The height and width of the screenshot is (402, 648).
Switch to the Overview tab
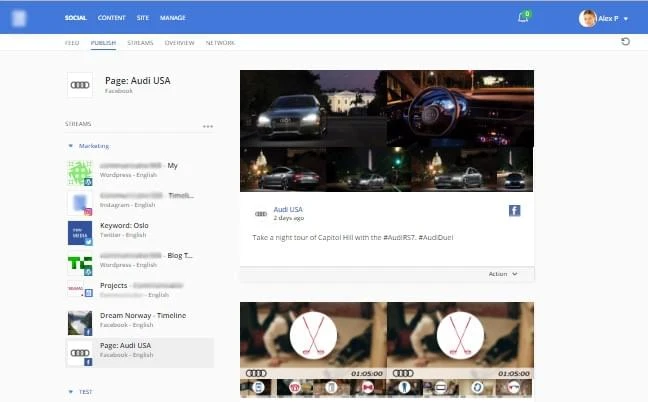179,43
